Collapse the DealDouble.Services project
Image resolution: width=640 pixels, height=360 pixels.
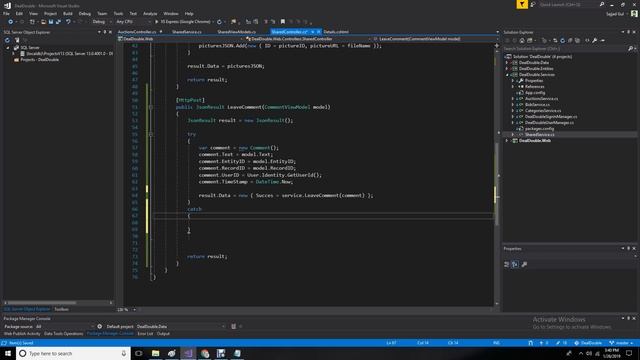(507, 75)
